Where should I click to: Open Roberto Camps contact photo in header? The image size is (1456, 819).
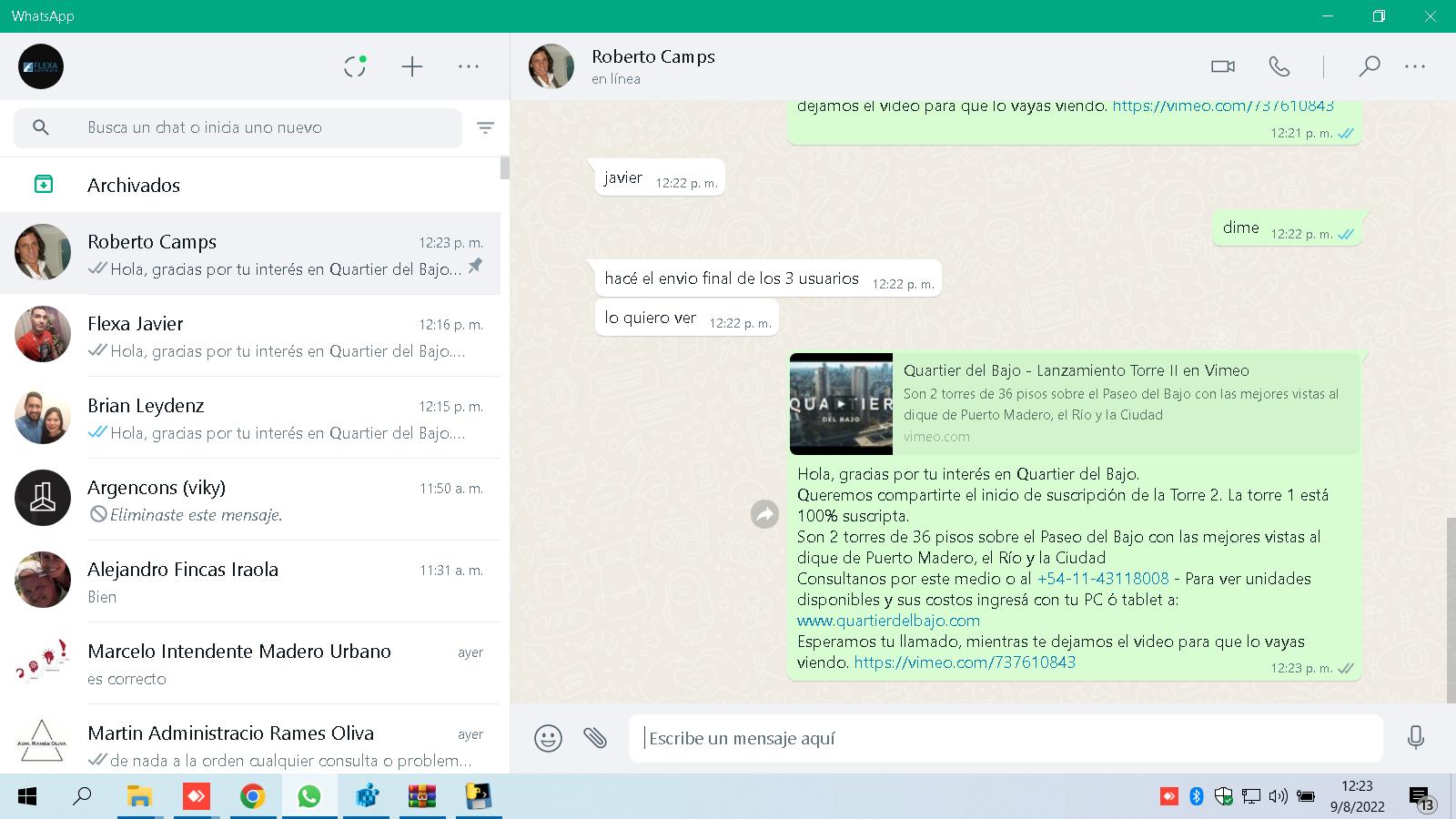(551, 66)
